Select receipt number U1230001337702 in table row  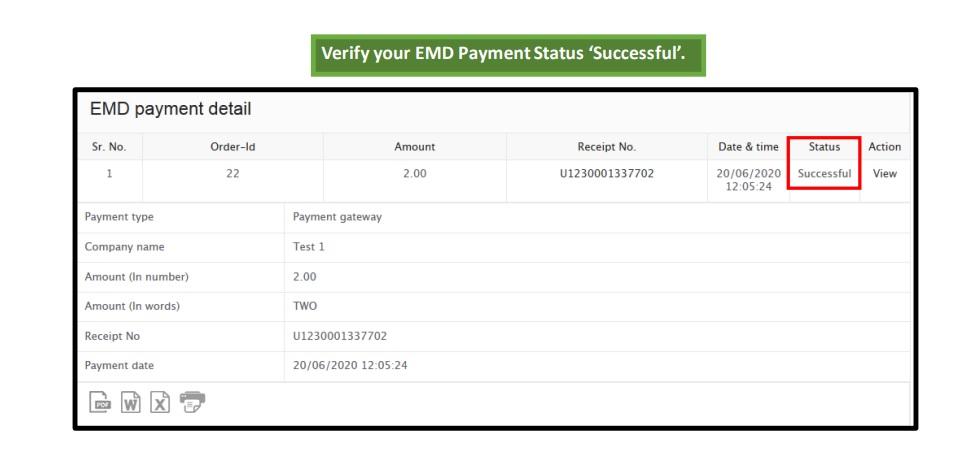click(606, 174)
